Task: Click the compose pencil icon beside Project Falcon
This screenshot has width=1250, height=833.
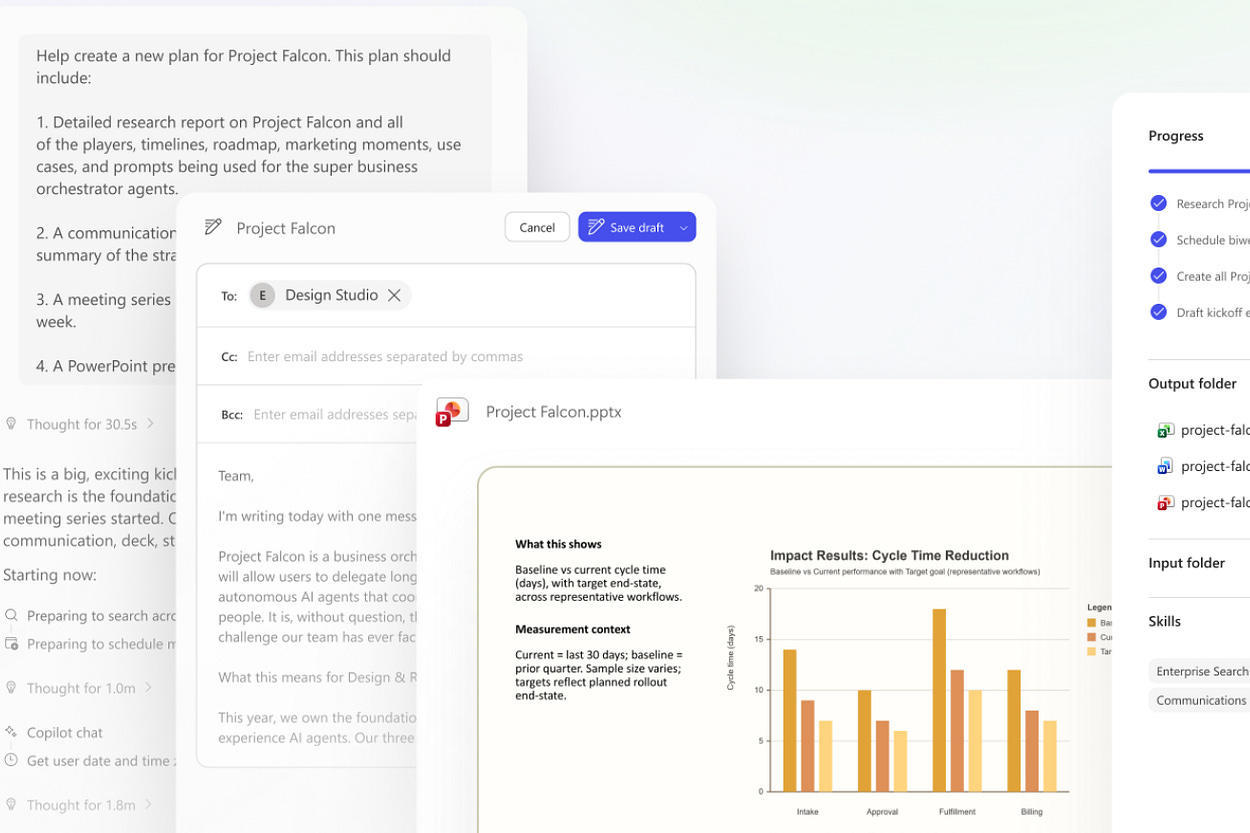Action: pyautogui.click(x=213, y=227)
